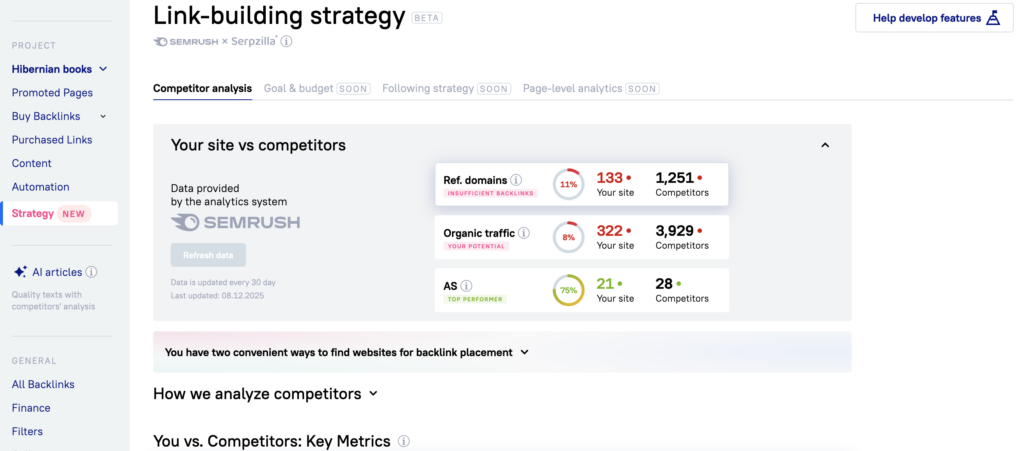Go to Promoted Pages link
1024x451 pixels.
pyautogui.click(x=52, y=93)
